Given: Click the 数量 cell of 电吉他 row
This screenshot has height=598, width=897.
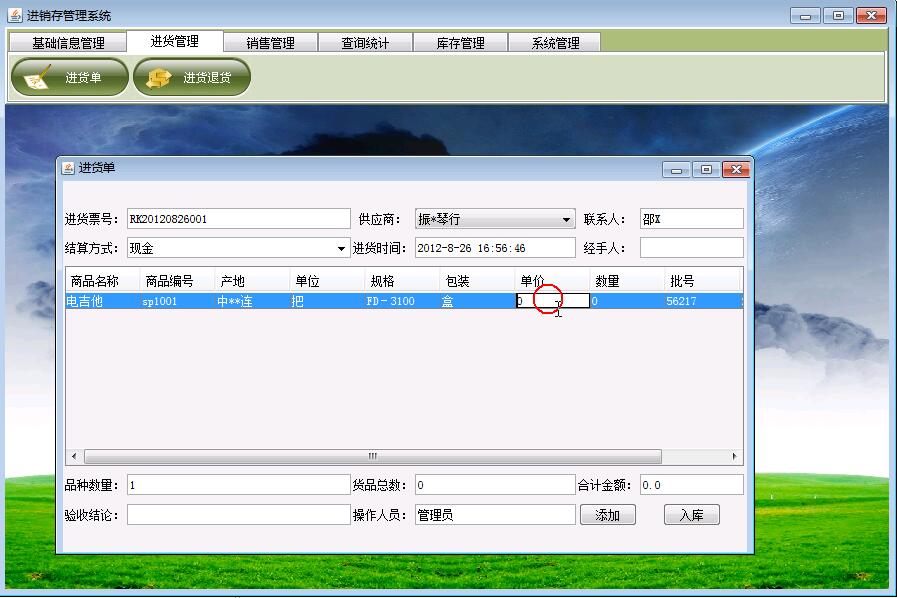Looking at the screenshot, I should point(627,301).
